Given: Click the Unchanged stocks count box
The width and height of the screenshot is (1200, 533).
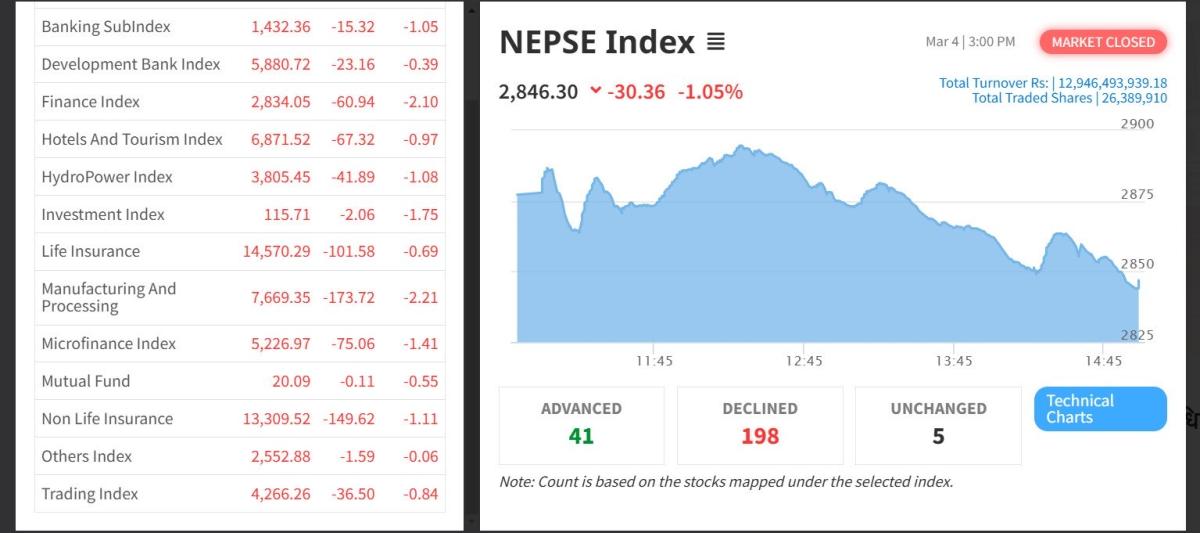Looking at the screenshot, I should coord(938,425).
